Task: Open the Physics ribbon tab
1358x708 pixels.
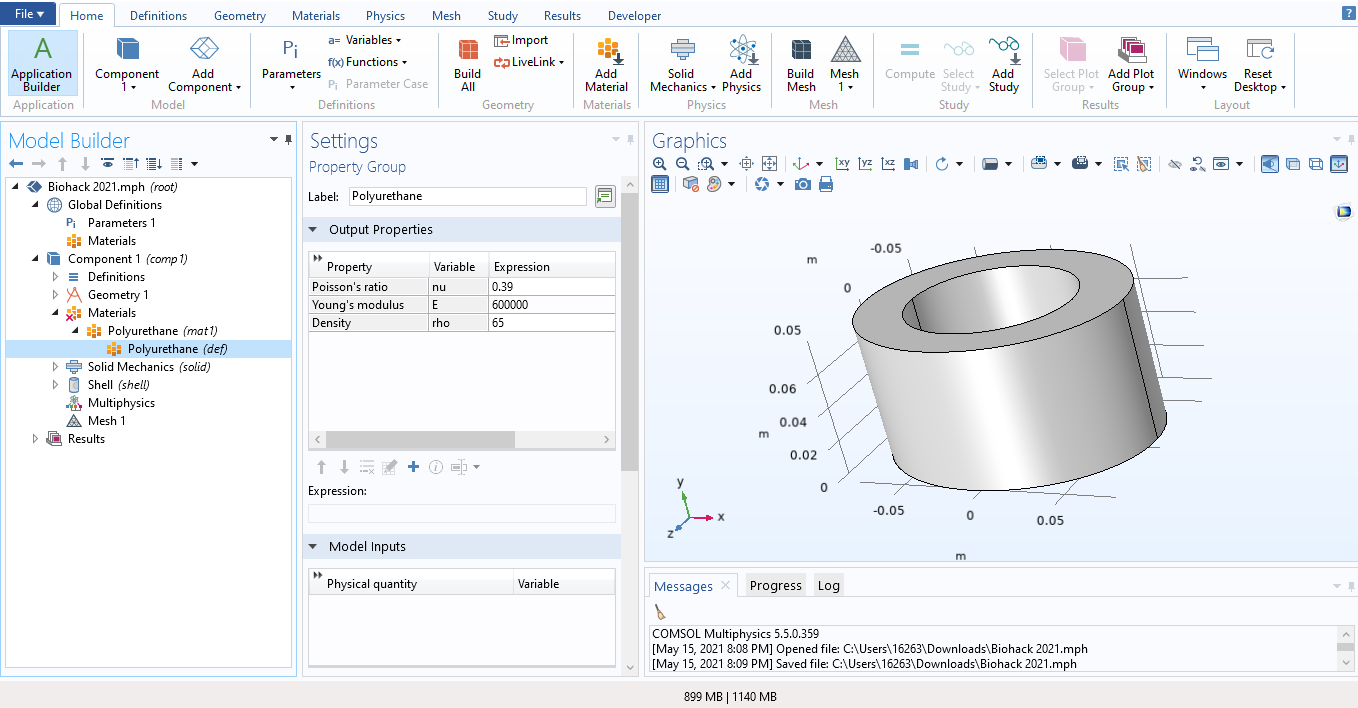Action: [385, 16]
